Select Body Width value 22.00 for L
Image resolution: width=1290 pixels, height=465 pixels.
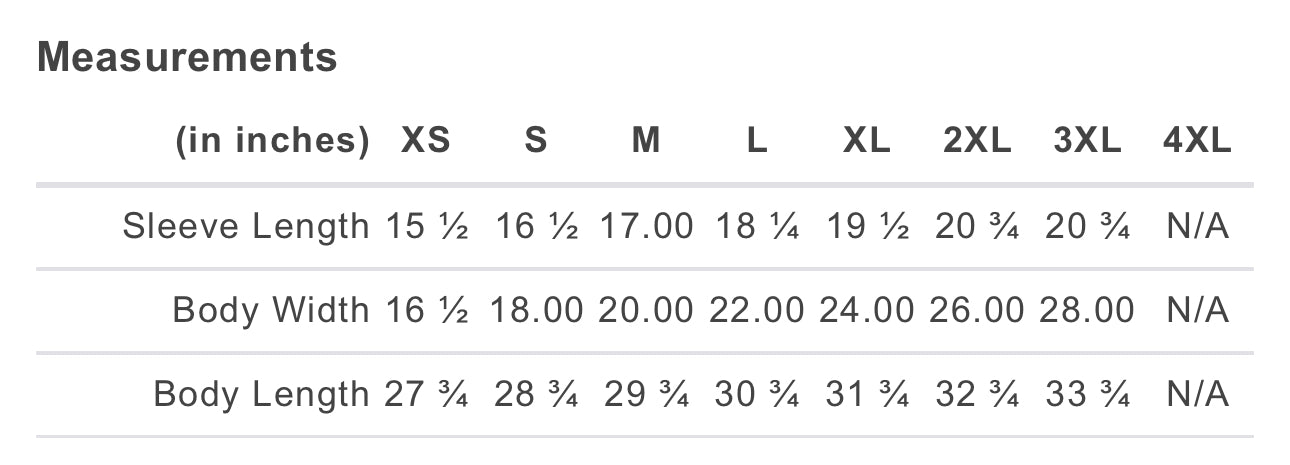(757, 310)
